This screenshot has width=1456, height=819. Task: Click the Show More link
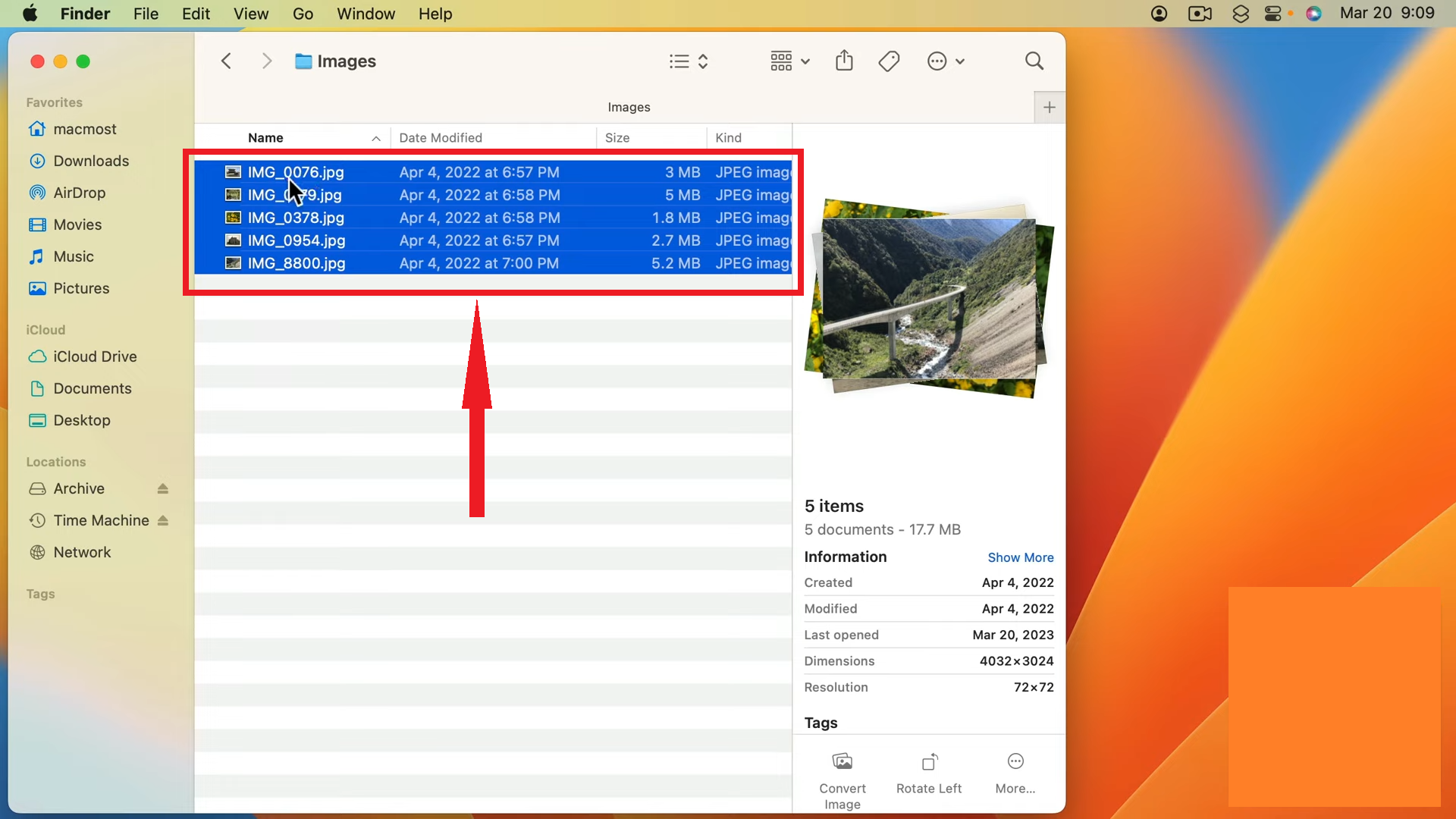[1020, 557]
